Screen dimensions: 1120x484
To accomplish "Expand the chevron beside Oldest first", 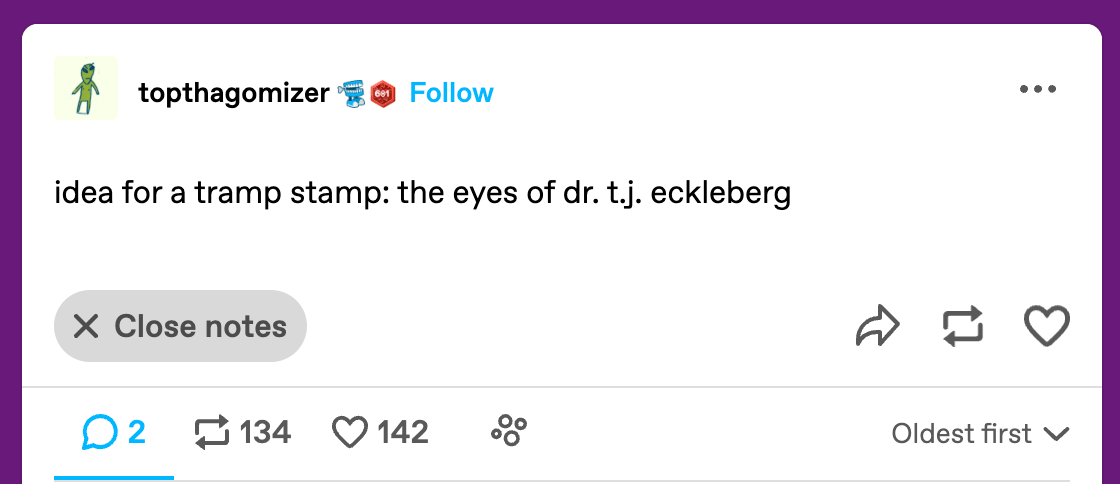I will (x=1056, y=434).
